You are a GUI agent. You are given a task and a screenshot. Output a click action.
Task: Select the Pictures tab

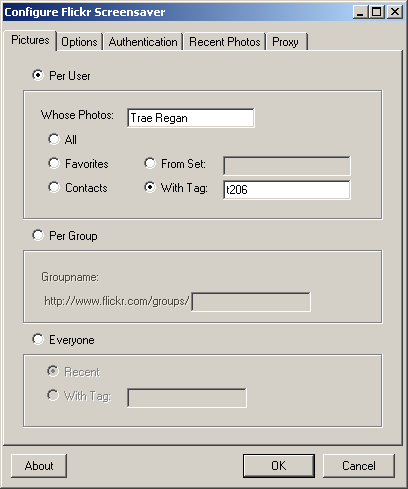pyautogui.click(x=30, y=40)
